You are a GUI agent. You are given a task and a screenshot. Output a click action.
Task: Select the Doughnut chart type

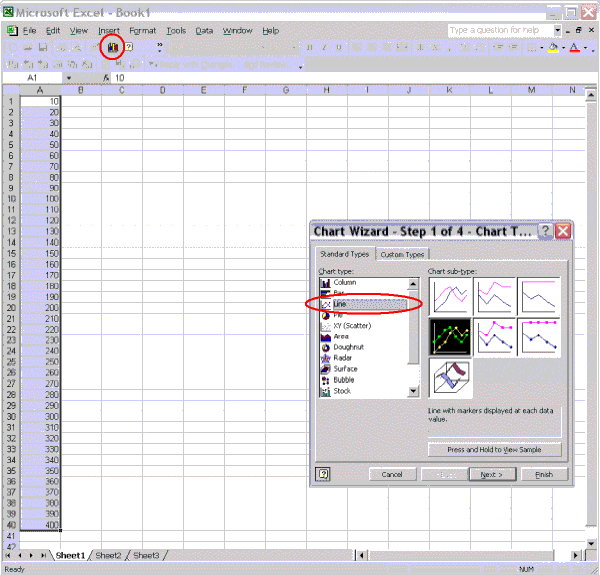pyautogui.click(x=348, y=347)
